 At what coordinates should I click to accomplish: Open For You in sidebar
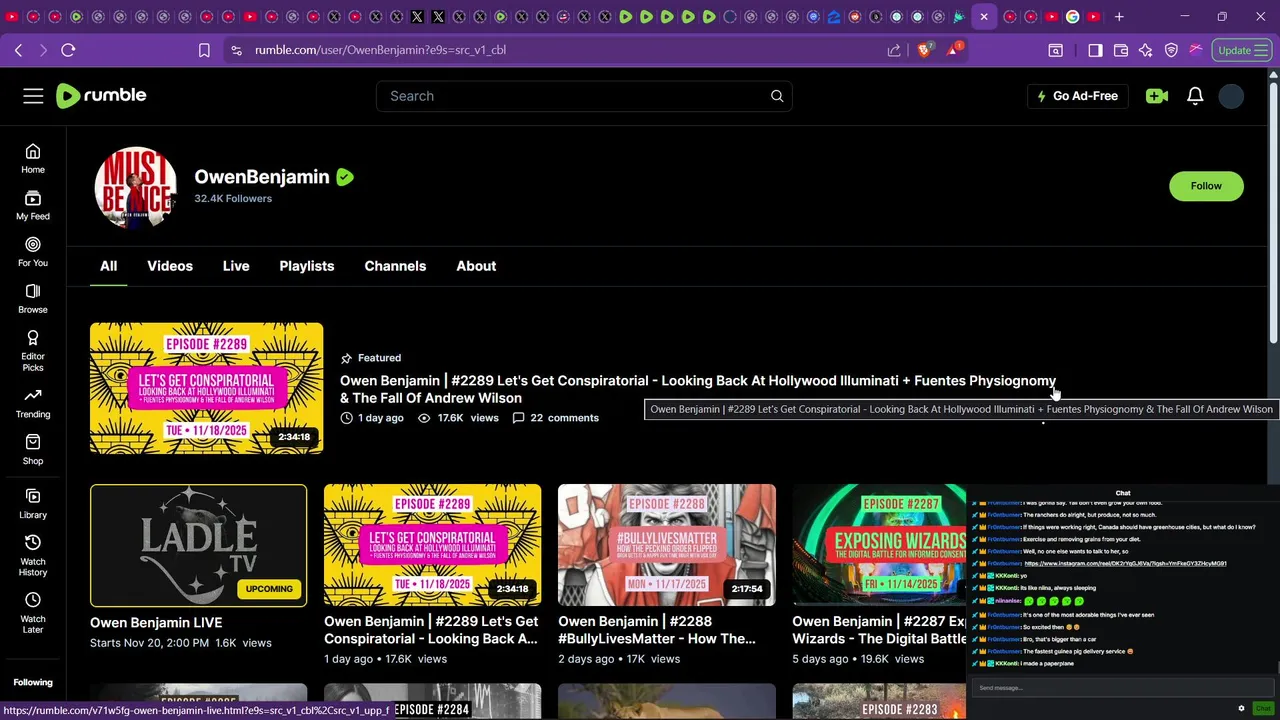33,252
